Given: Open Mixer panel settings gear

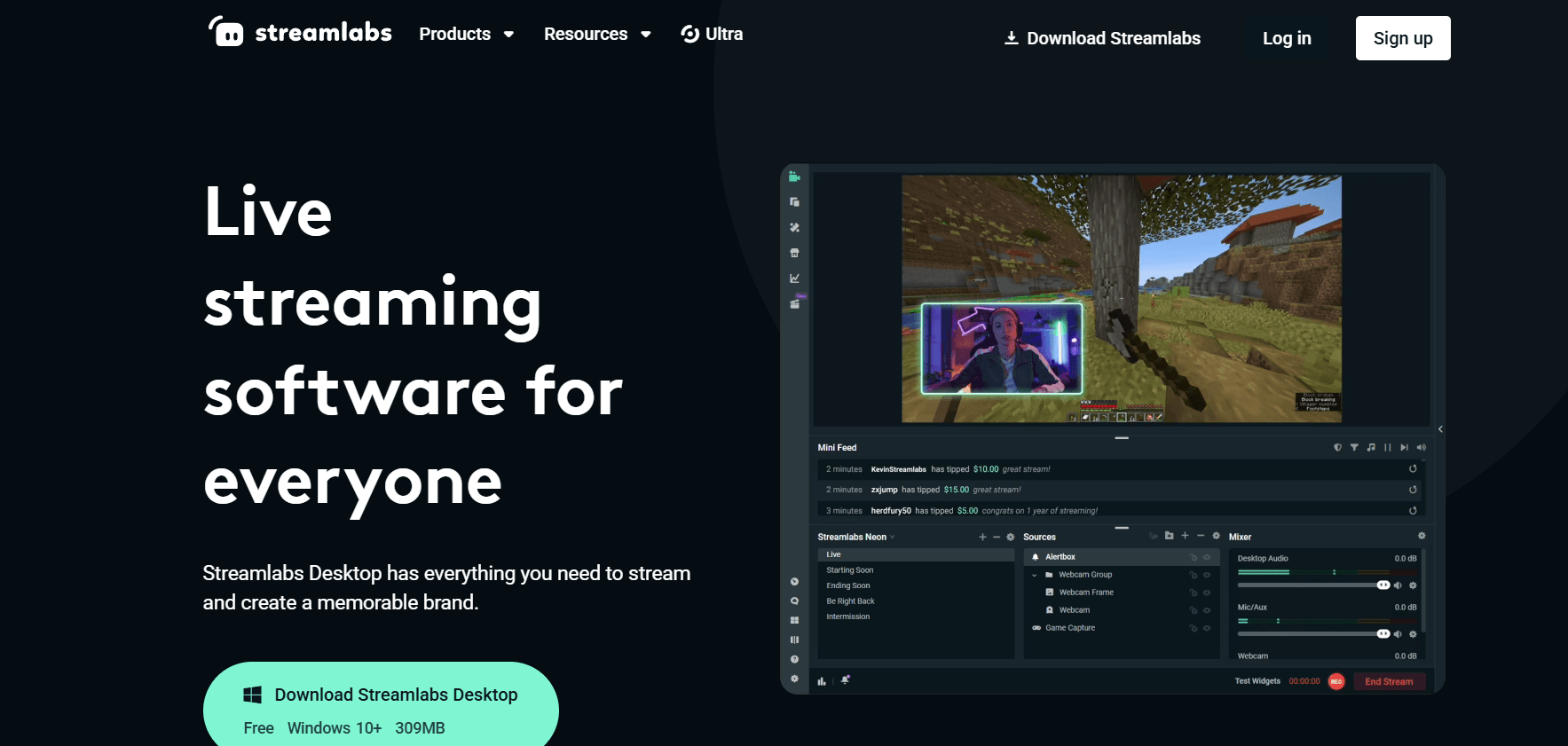Looking at the screenshot, I should (x=1422, y=536).
